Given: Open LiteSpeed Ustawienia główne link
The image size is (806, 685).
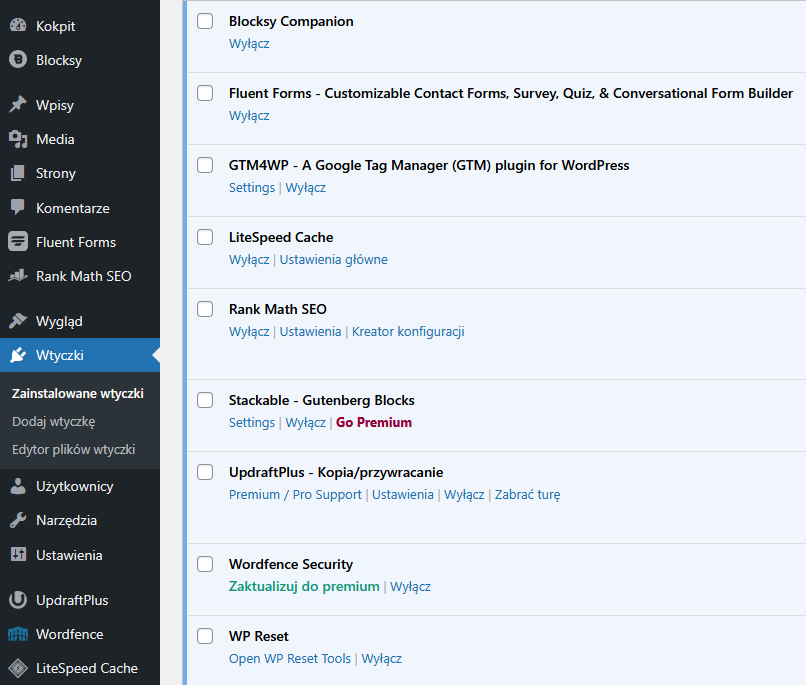Looking at the screenshot, I should [334, 260].
